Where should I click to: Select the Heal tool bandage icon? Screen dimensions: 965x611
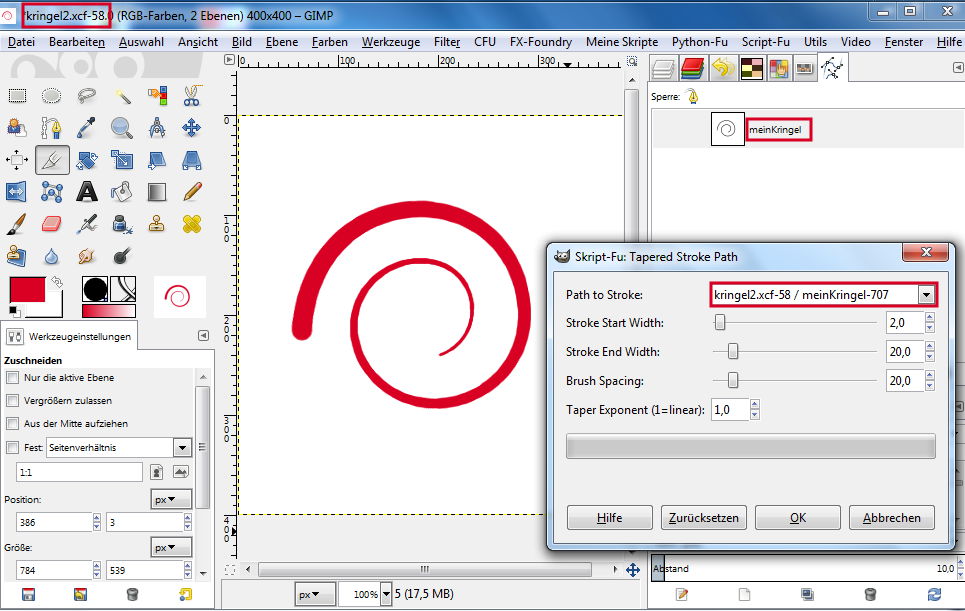tap(192, 223)
